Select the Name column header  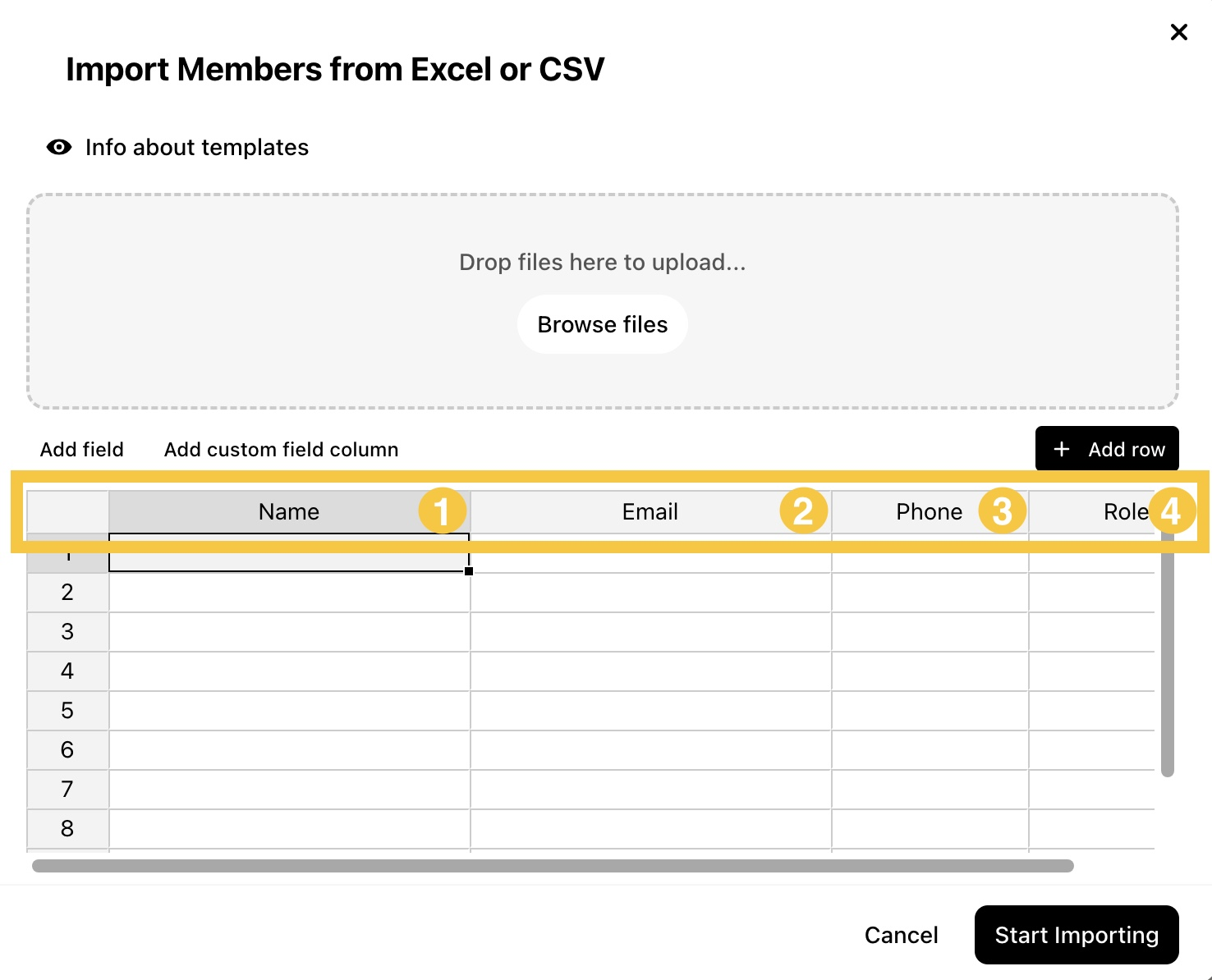[x=289, y=512]
